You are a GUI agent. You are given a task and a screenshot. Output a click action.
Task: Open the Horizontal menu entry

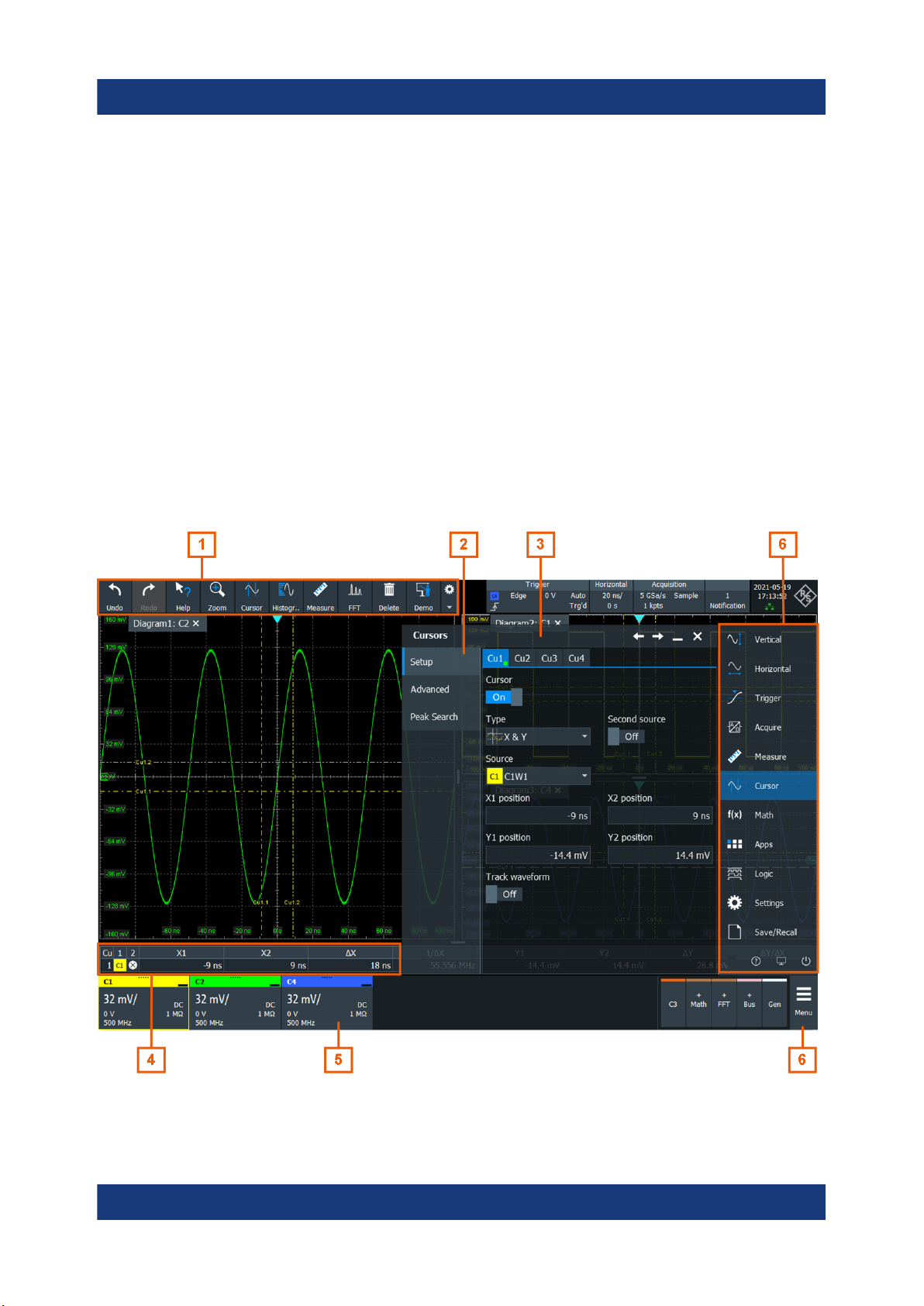coord(768,669)
